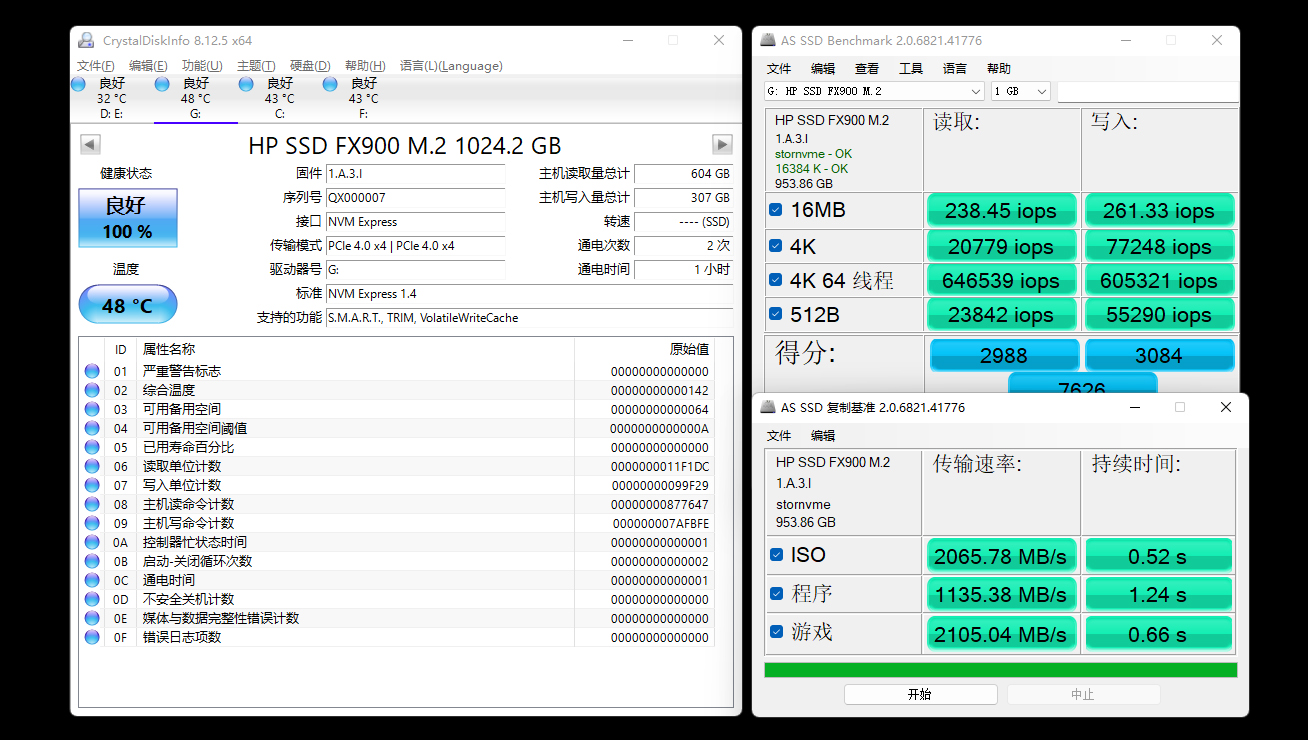Select the C: disk status orb
1308x740 pixels.
pos(246,84)
